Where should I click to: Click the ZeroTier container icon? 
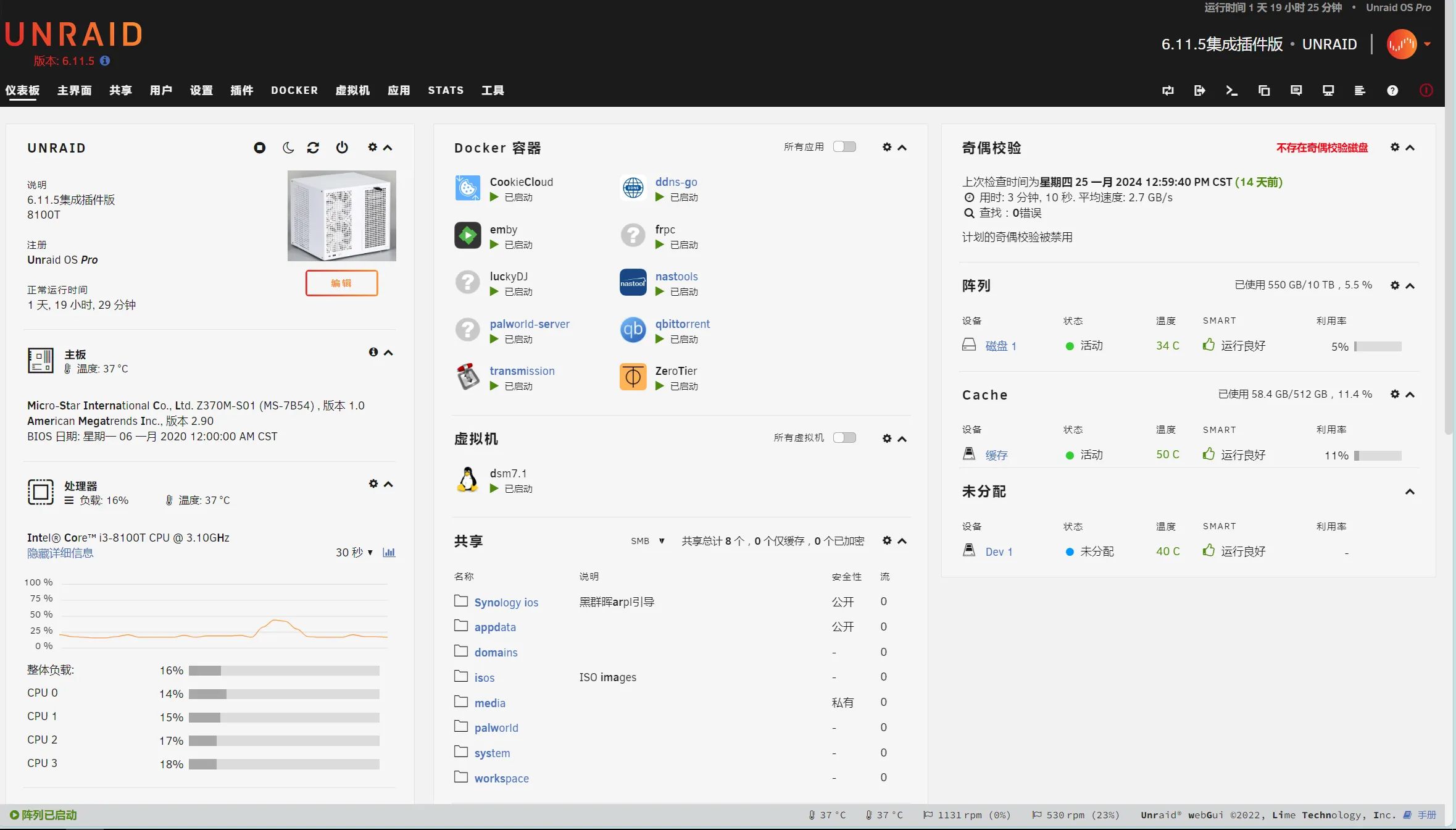[633, 377]
